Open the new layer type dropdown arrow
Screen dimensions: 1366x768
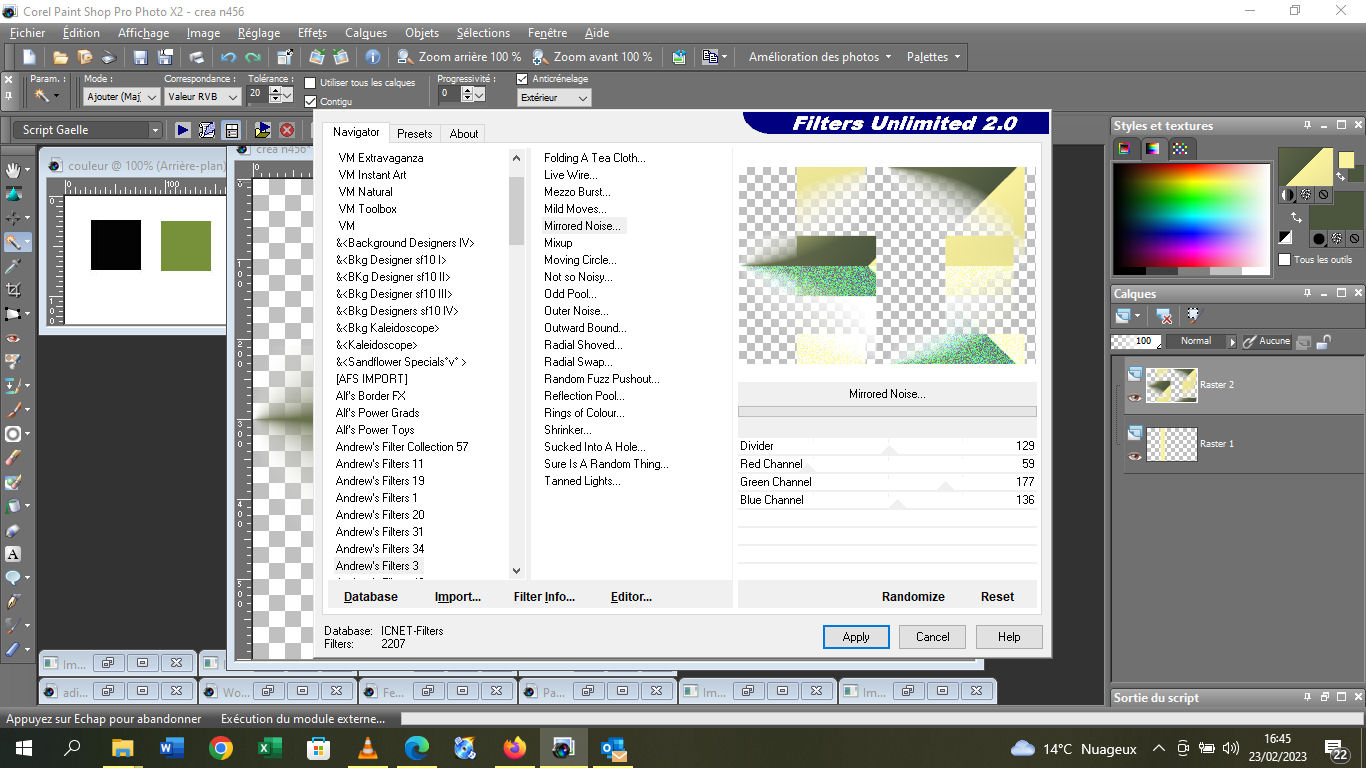click(1139, 316)
